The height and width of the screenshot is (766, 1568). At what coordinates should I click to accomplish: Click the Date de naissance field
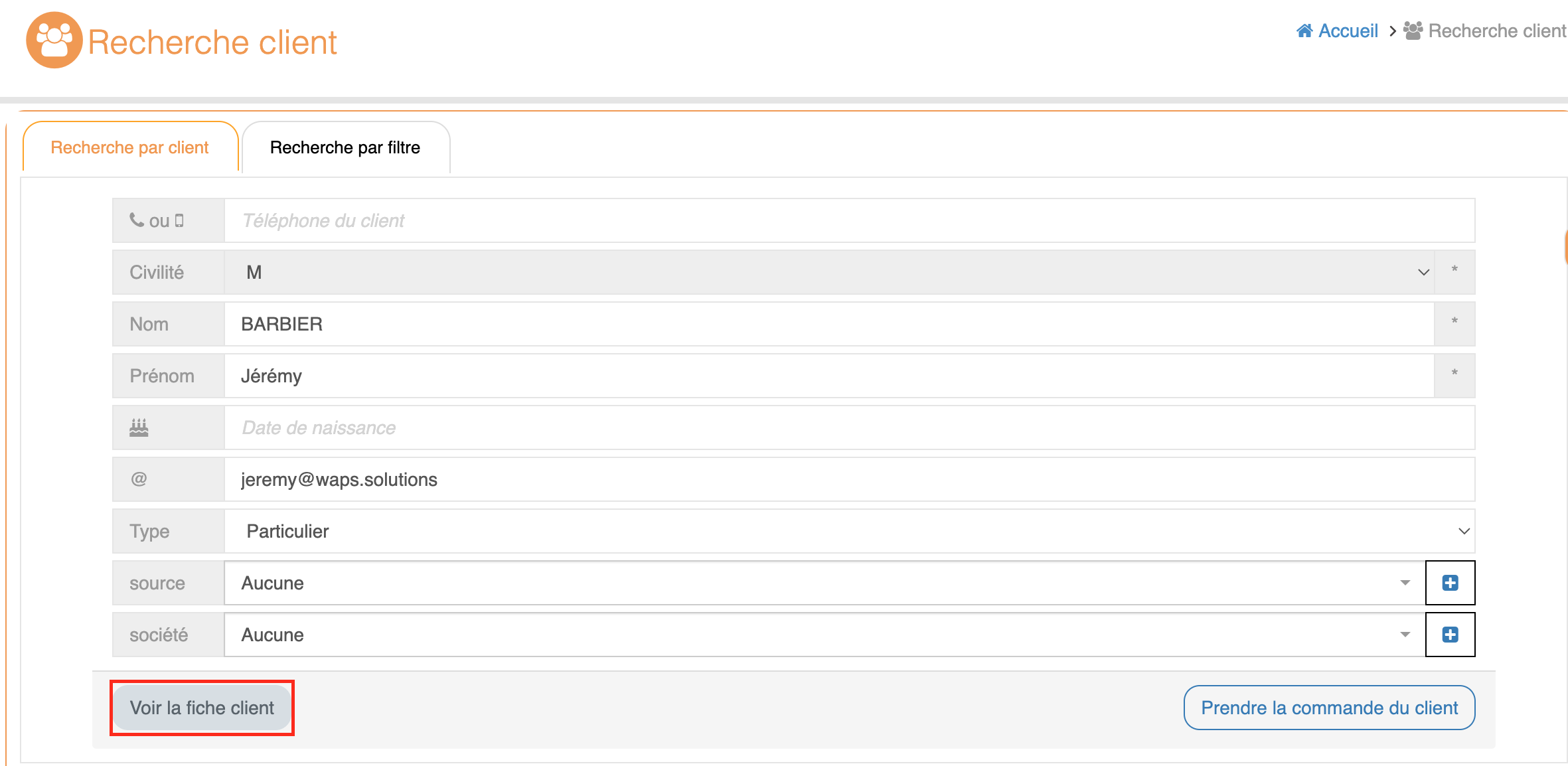point(848,427)
